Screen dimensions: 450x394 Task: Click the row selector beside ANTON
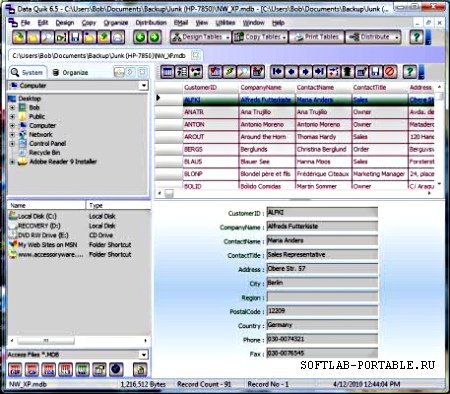pos(169,125)
